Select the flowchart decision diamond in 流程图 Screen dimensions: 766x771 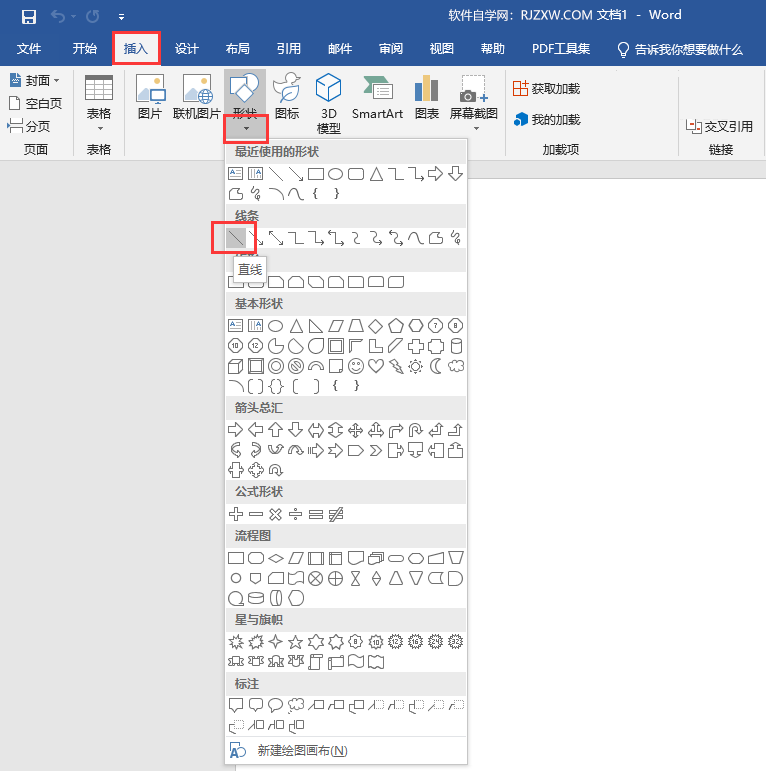[x=276, y=559]
